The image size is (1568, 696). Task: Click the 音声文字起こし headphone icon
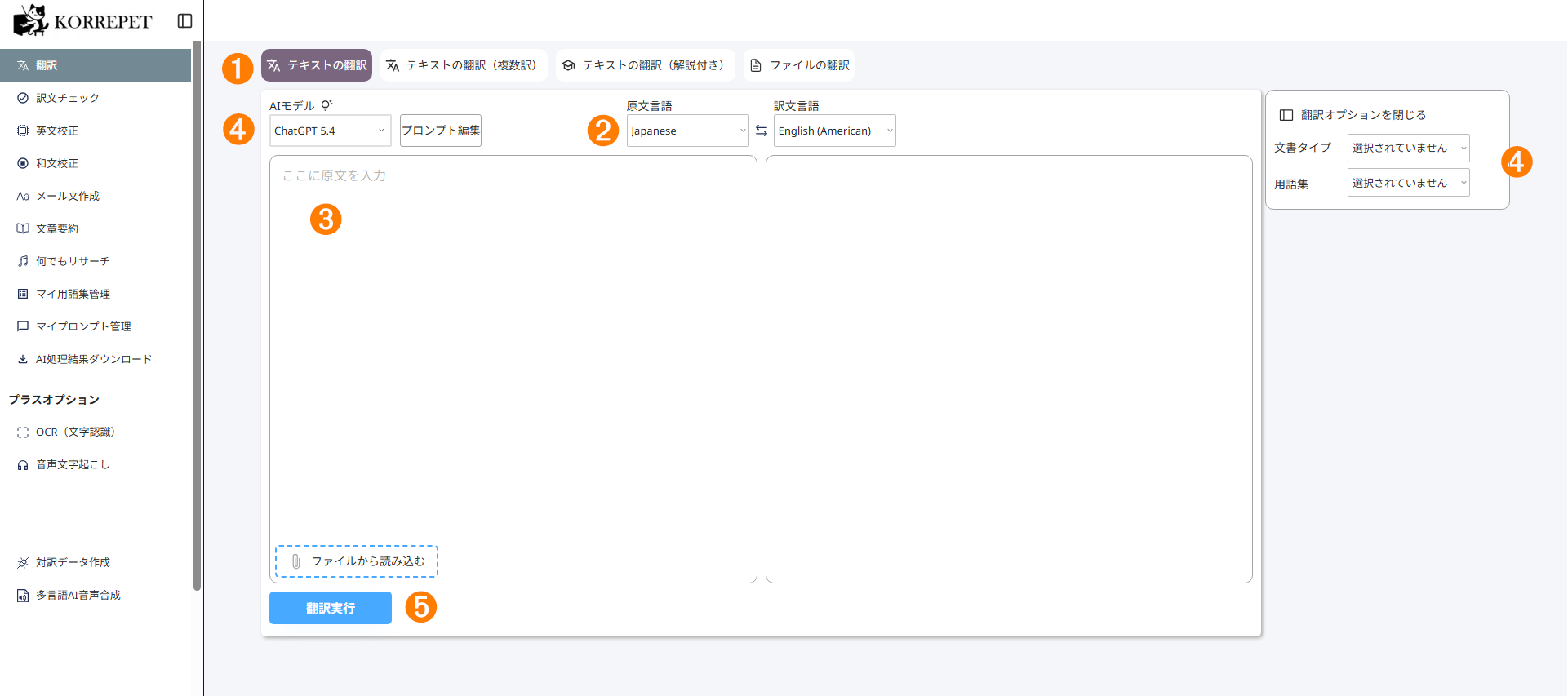coord(23,465)
